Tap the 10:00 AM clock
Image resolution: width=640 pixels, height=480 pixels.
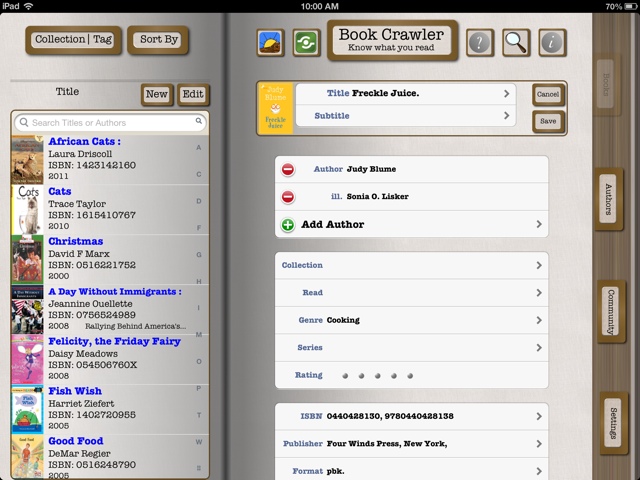click(320, 6)
